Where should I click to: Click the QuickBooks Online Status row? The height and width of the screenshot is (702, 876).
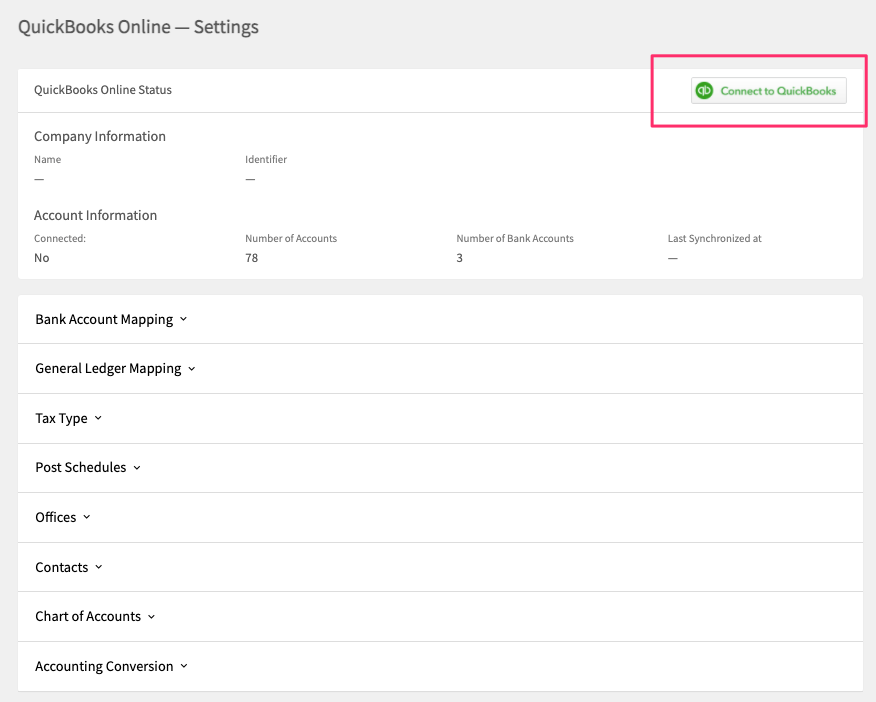(103, 89)
